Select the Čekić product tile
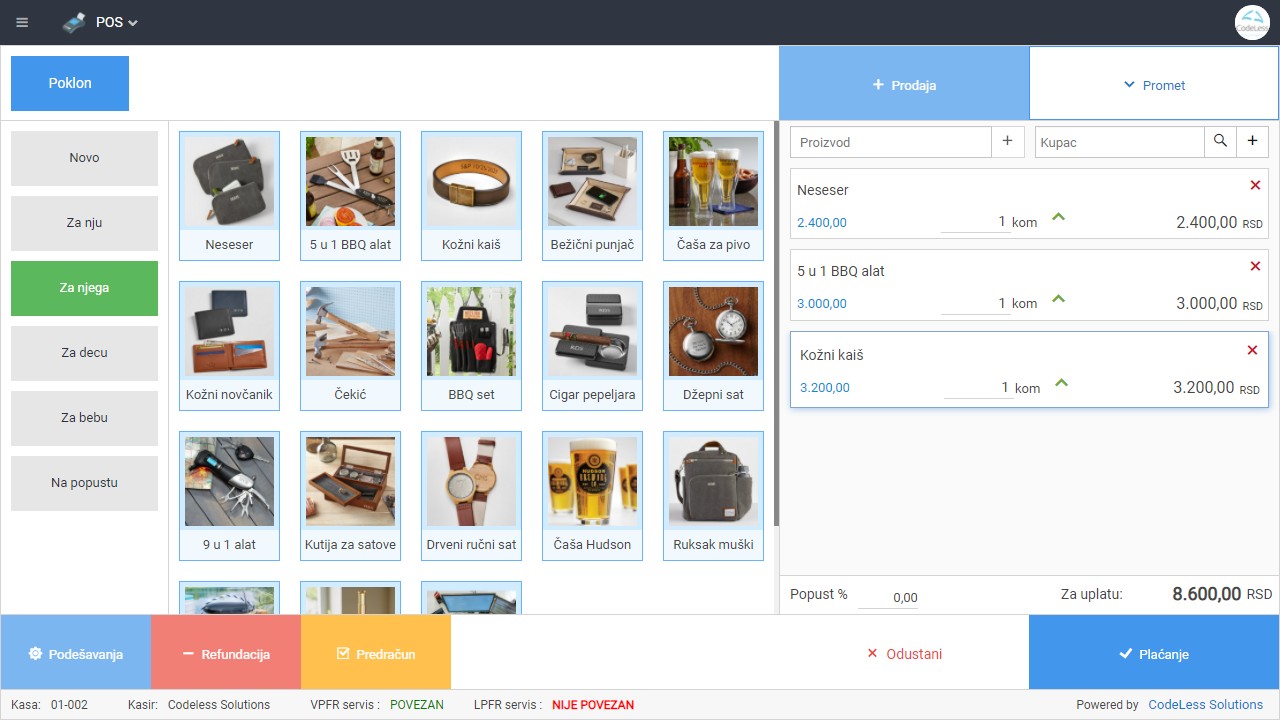The image size is (1280, 720). coord(350,346)
